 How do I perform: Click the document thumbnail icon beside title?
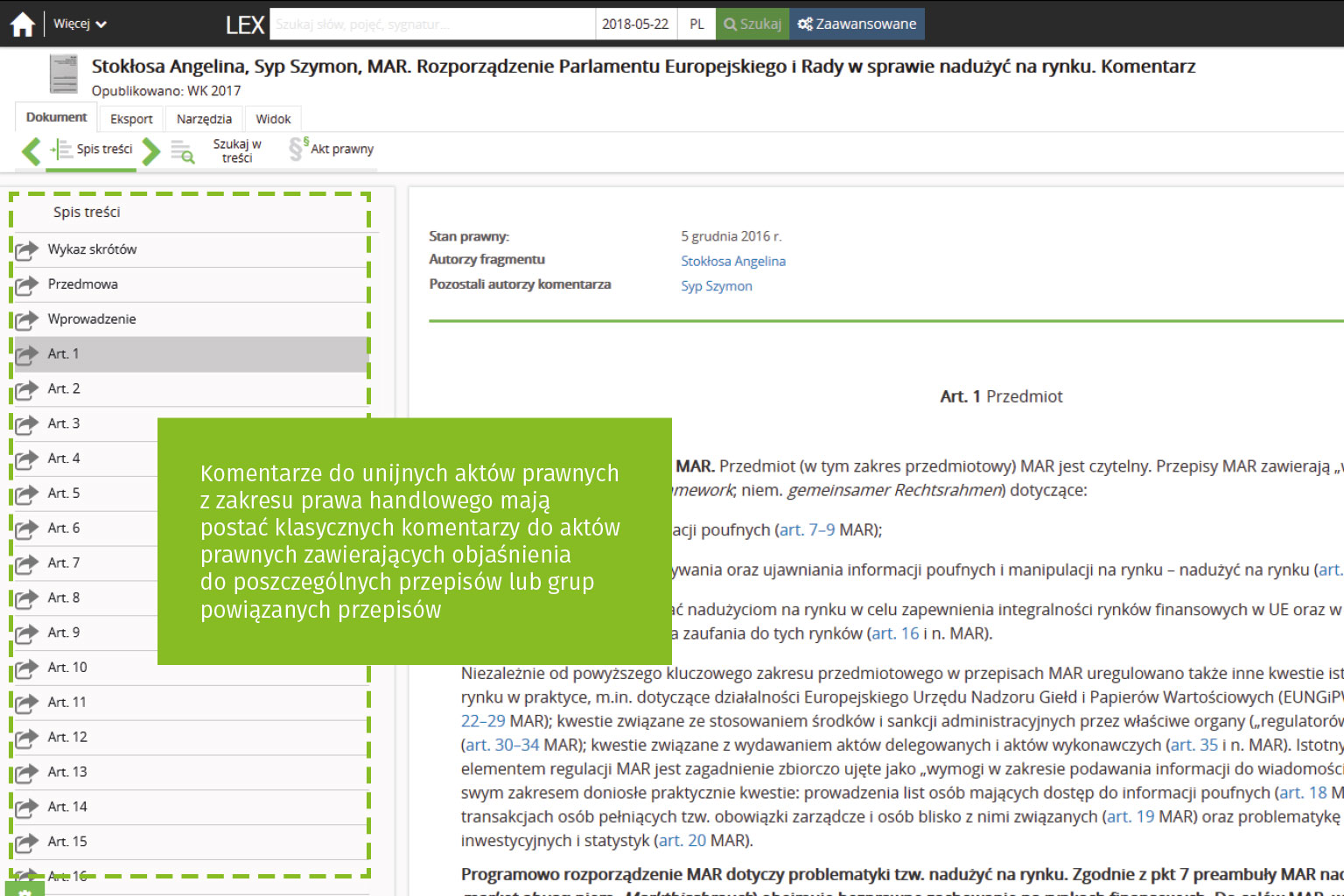click(x=64, y=74)
